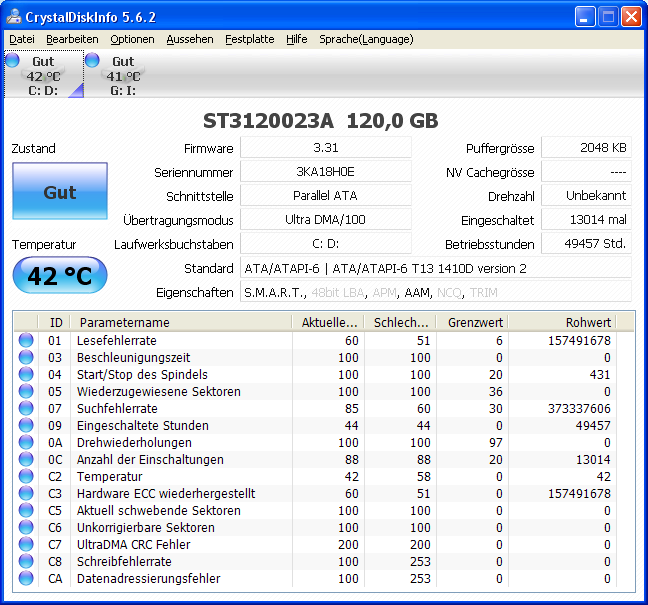Click the AAM feature in Eigenschaften

(417, 293)
